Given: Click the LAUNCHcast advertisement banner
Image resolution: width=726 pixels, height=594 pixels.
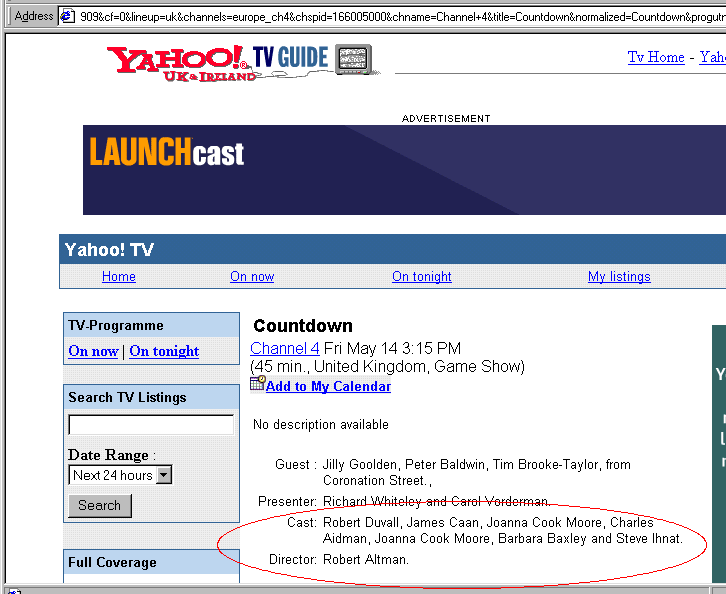Looking at the screenshot, I should tap(404, 169).
